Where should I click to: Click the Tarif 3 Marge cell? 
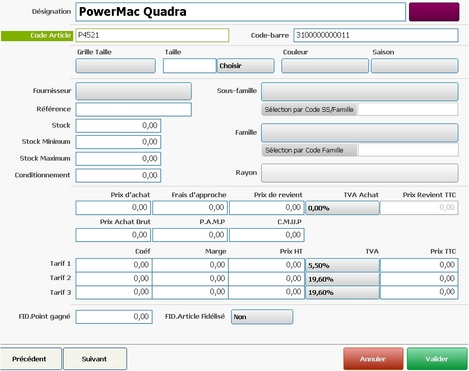pyautogui.click(x=190, y=292)
